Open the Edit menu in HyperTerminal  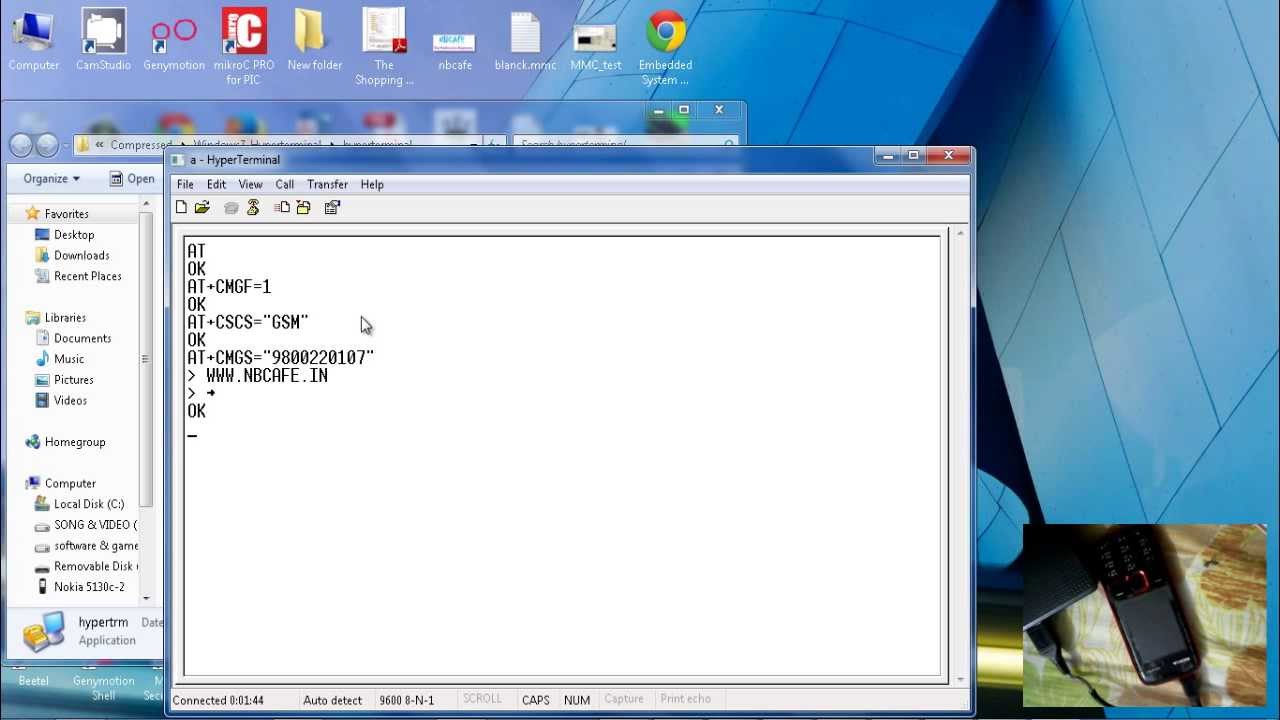216,184
